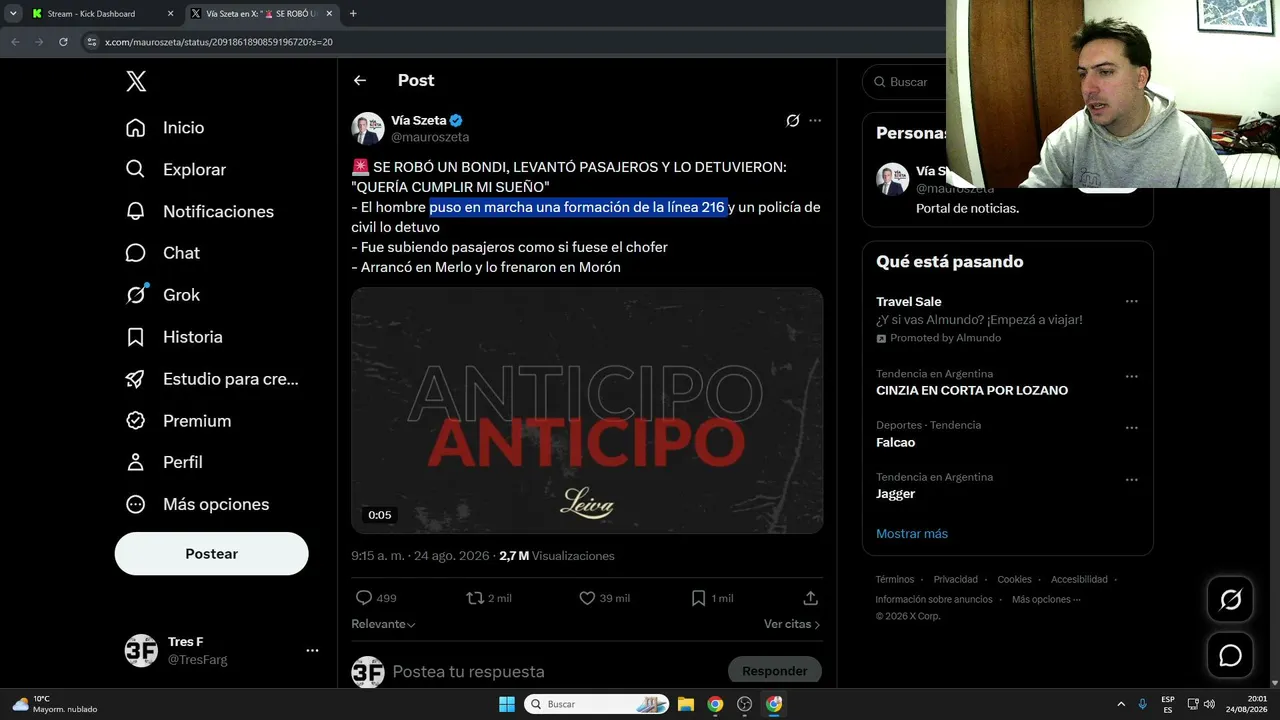The image size is (1280, 720).
Task: Click Mostrar más under trends
Action: click(x=912, y=534)
